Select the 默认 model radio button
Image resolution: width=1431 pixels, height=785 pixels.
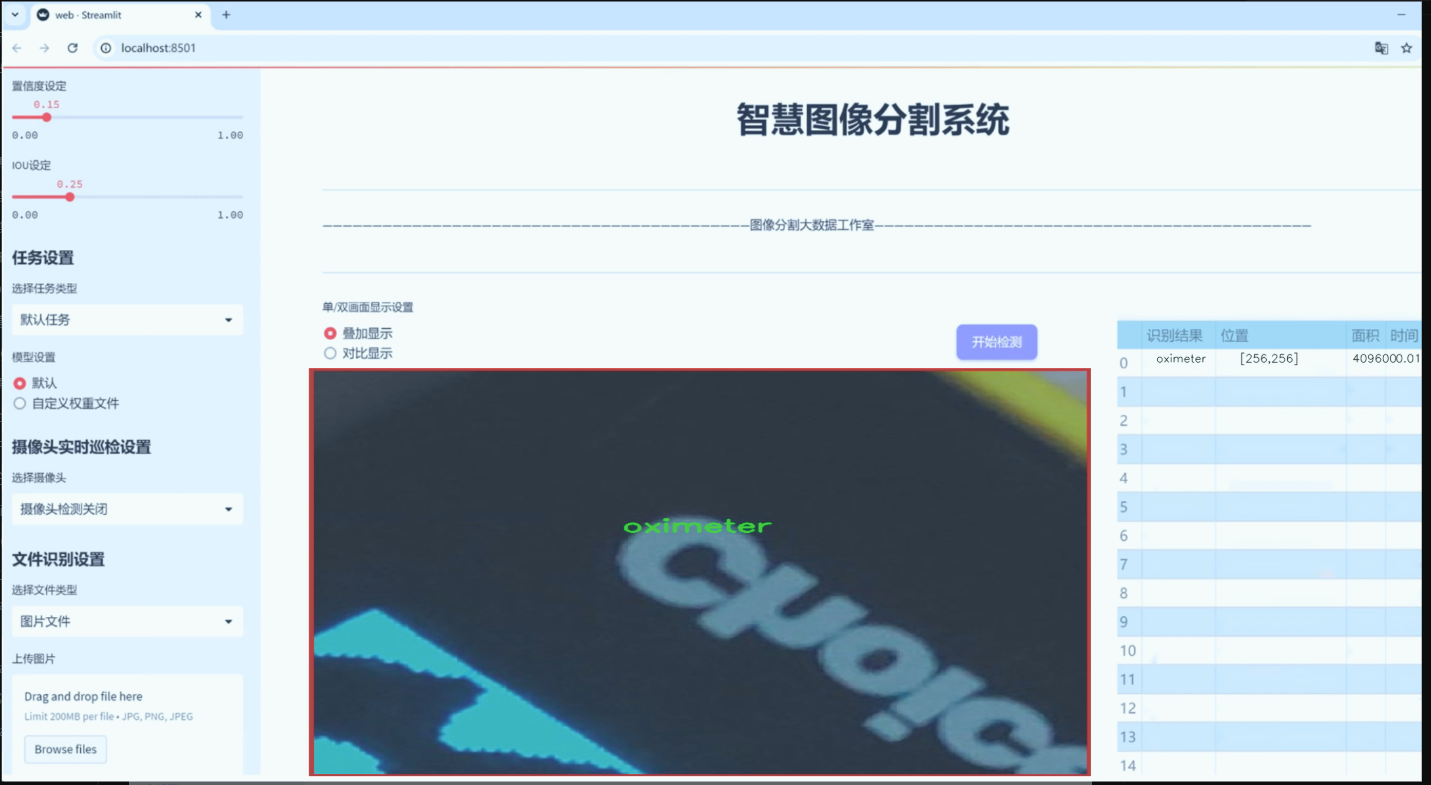coord(20,383)
